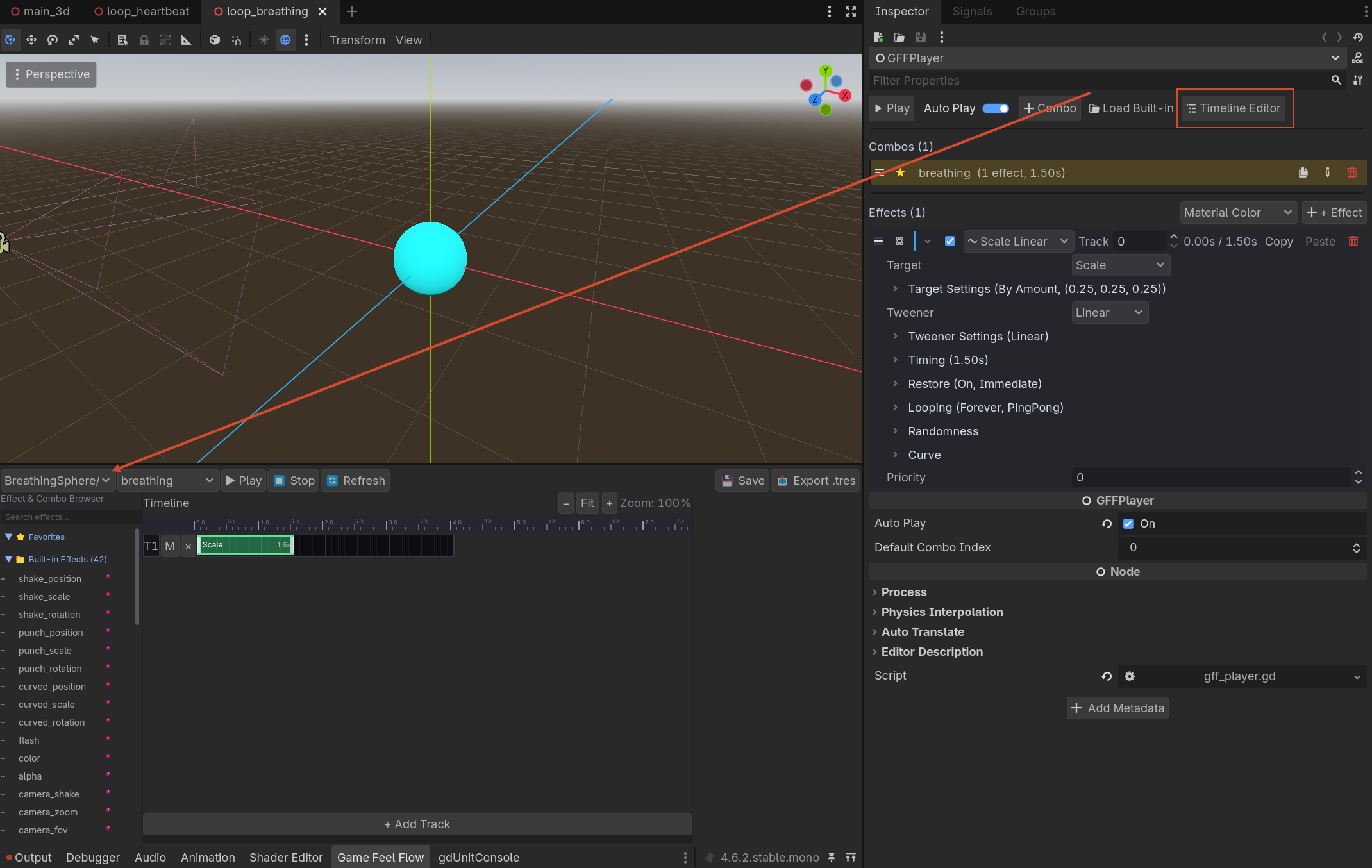Viewport: 1372px width, 868px height.
Task: Toggle the preview sunlight icon
Action: pos(264,40)
